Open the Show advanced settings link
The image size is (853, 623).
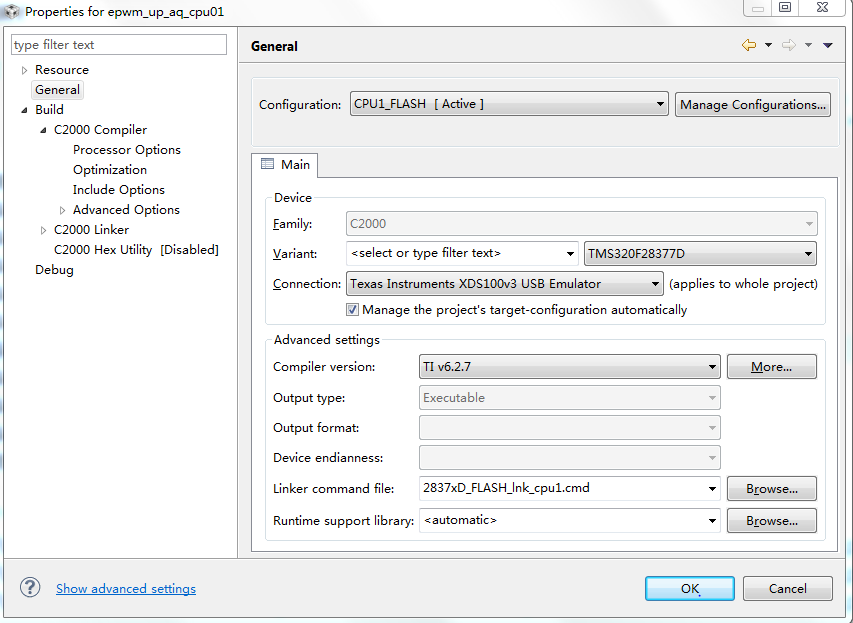coord(126,589)
